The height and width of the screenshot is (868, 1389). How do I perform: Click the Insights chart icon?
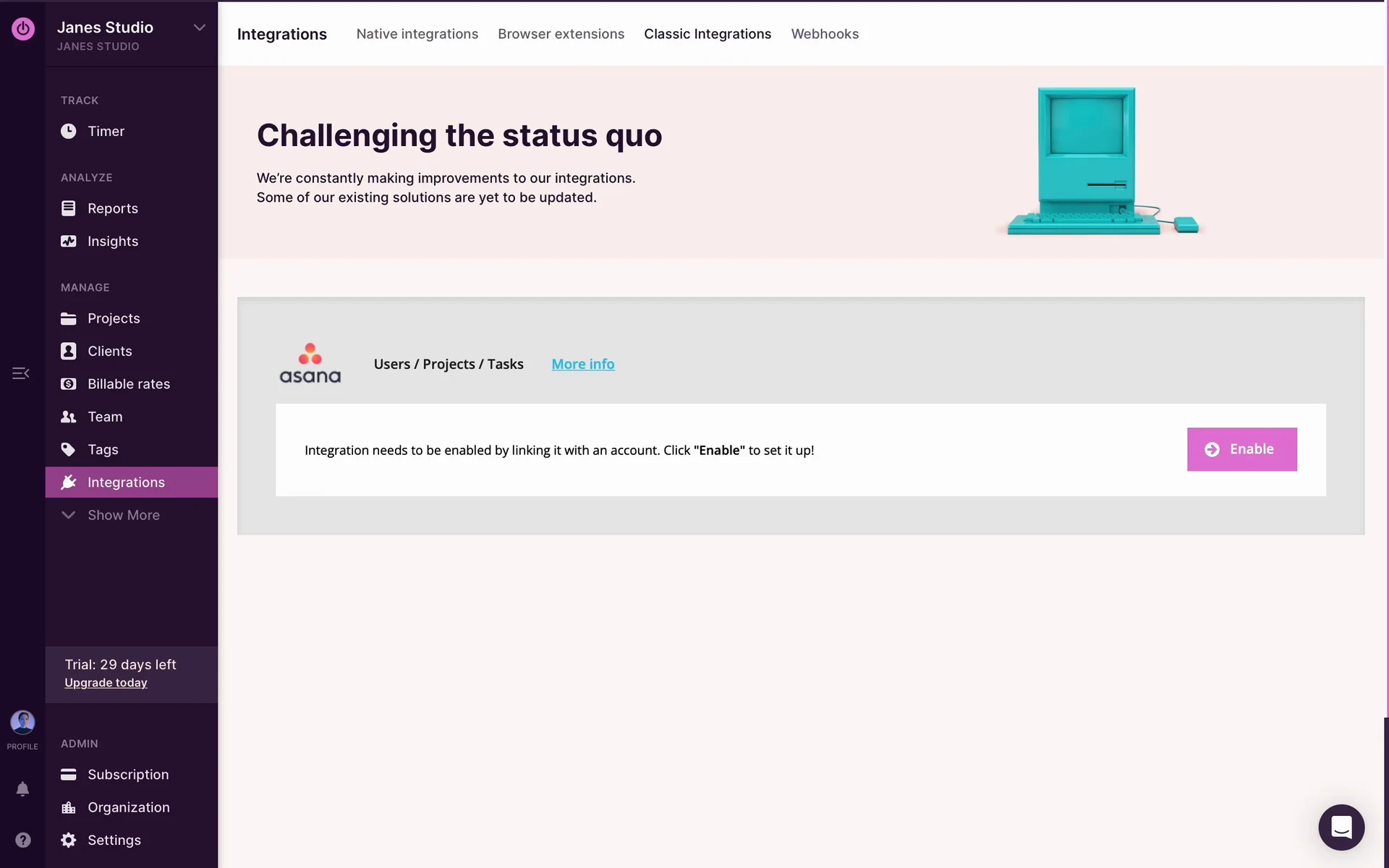[68, 241]
